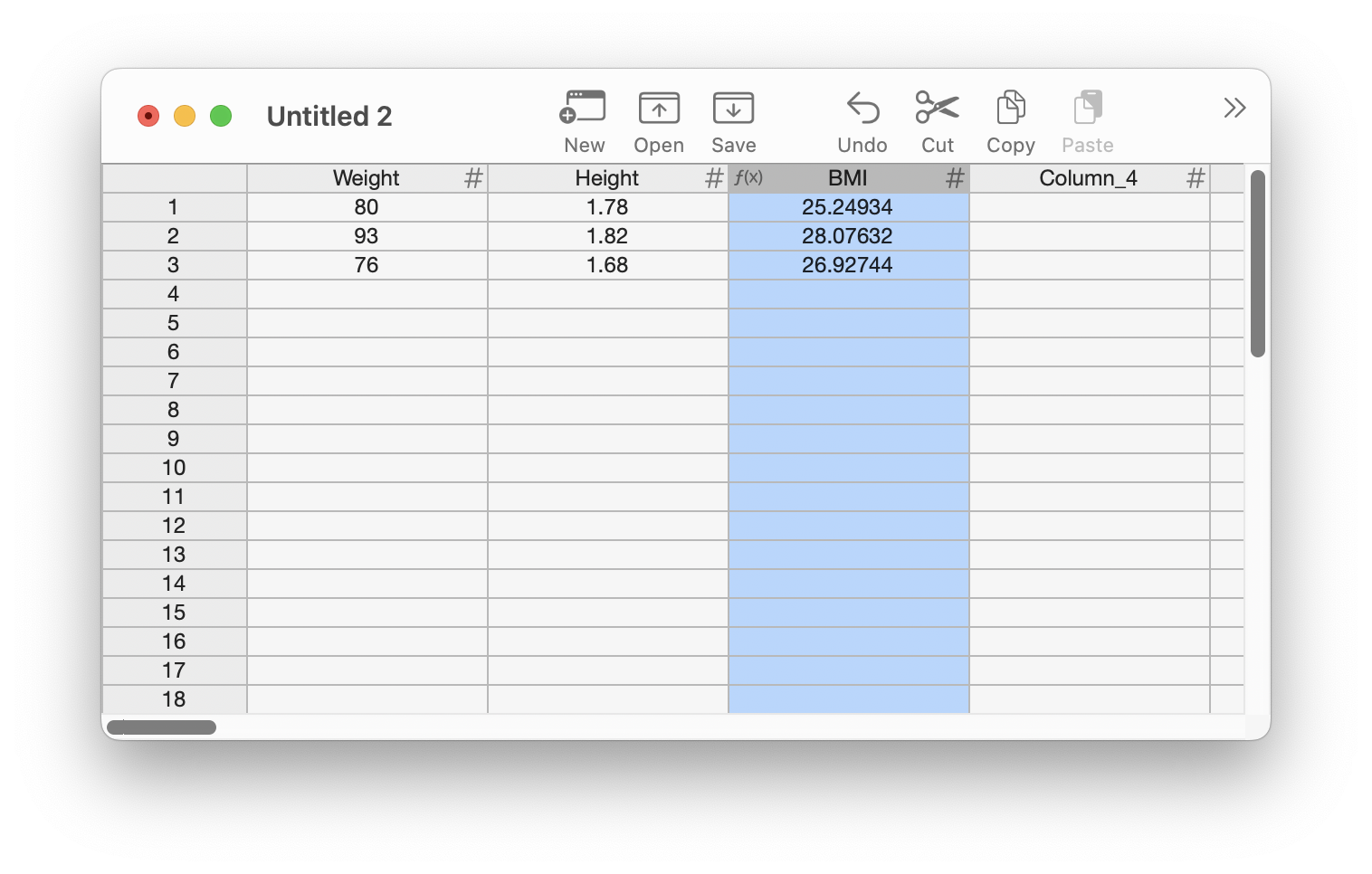Viewport: 1372px width, 874px height.
Task: Open the Column_4 type menu
Action: click(x=1196, y=178)
